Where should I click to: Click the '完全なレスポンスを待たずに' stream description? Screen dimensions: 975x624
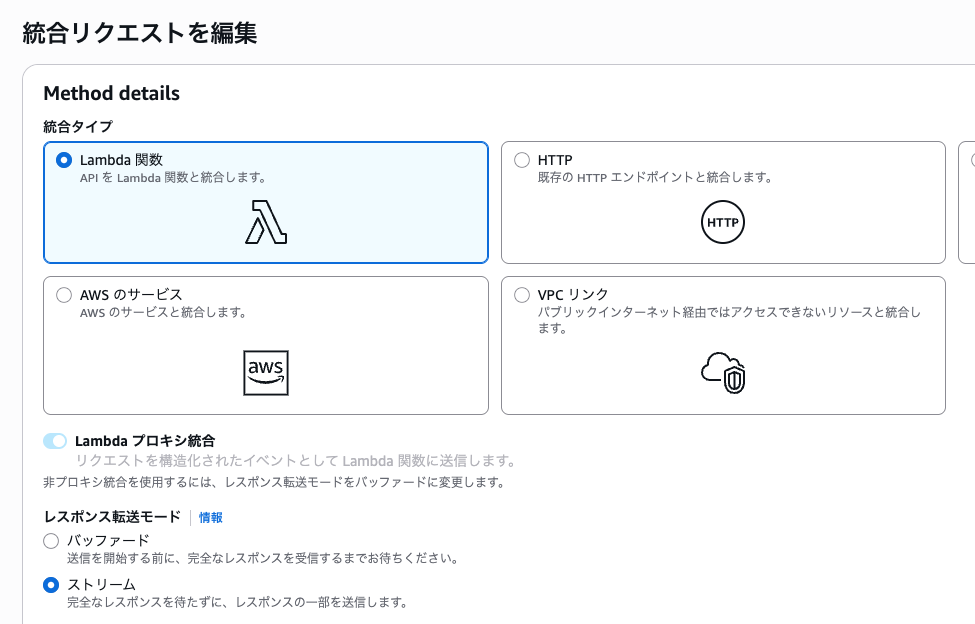tap(238, 602)
